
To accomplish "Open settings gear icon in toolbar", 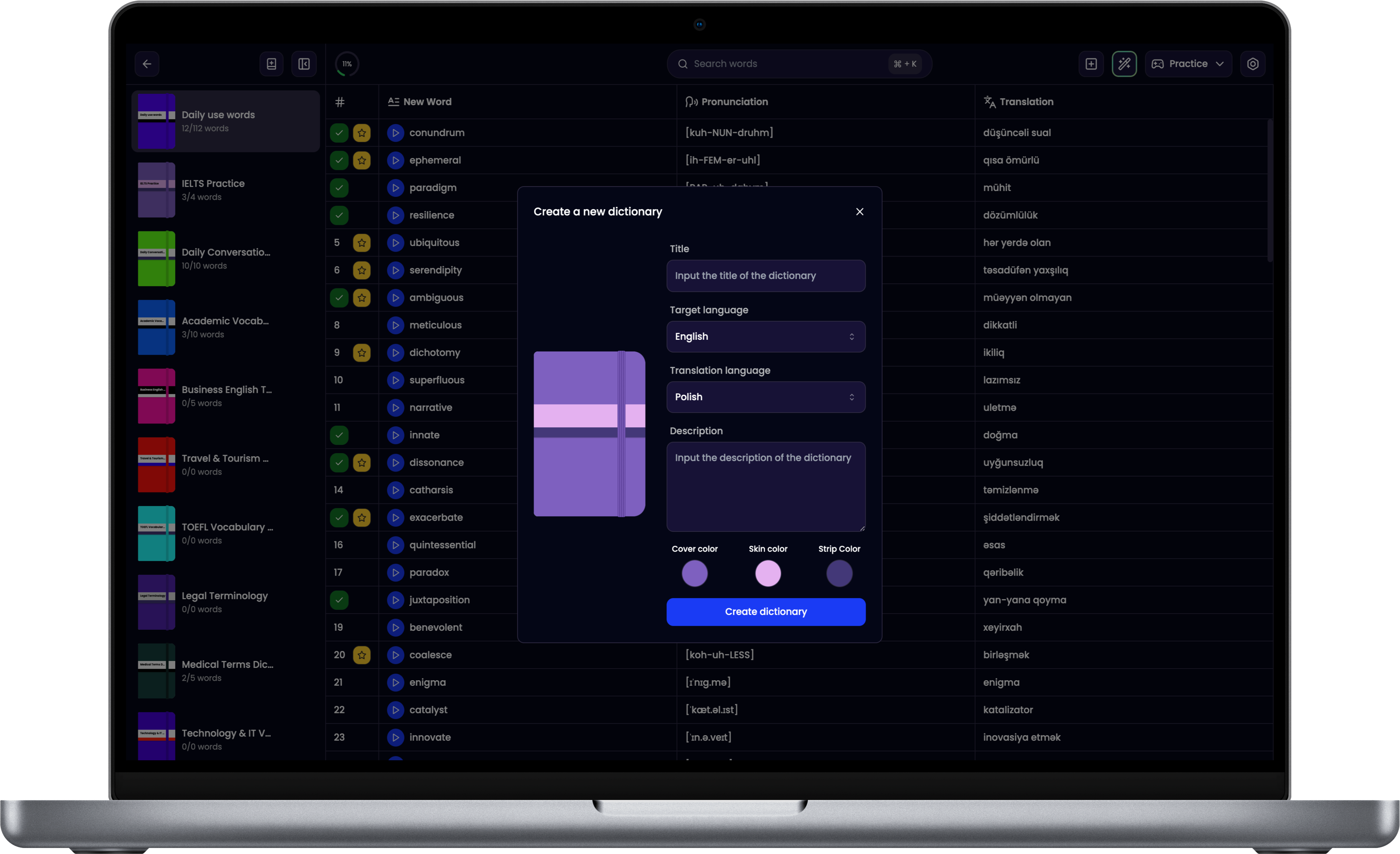I will 1253,64.
